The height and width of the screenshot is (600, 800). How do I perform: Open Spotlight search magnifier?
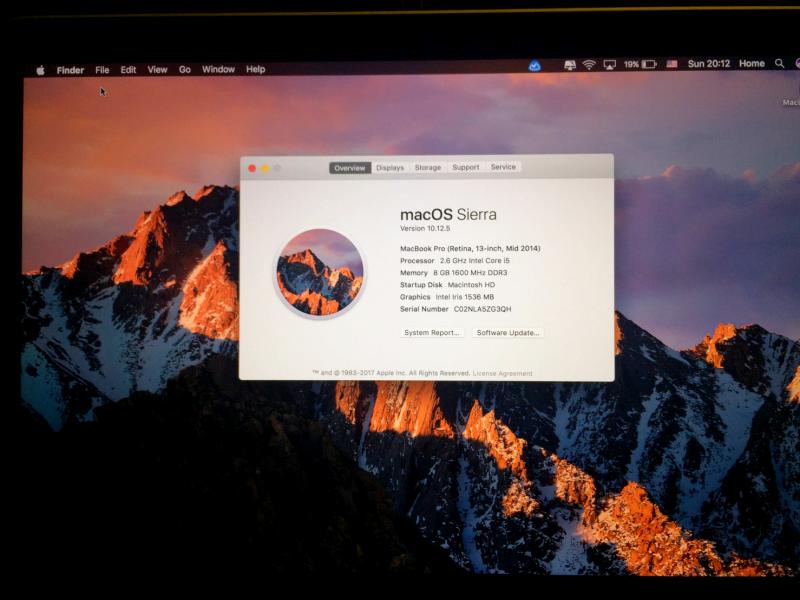tap(779, 63)
